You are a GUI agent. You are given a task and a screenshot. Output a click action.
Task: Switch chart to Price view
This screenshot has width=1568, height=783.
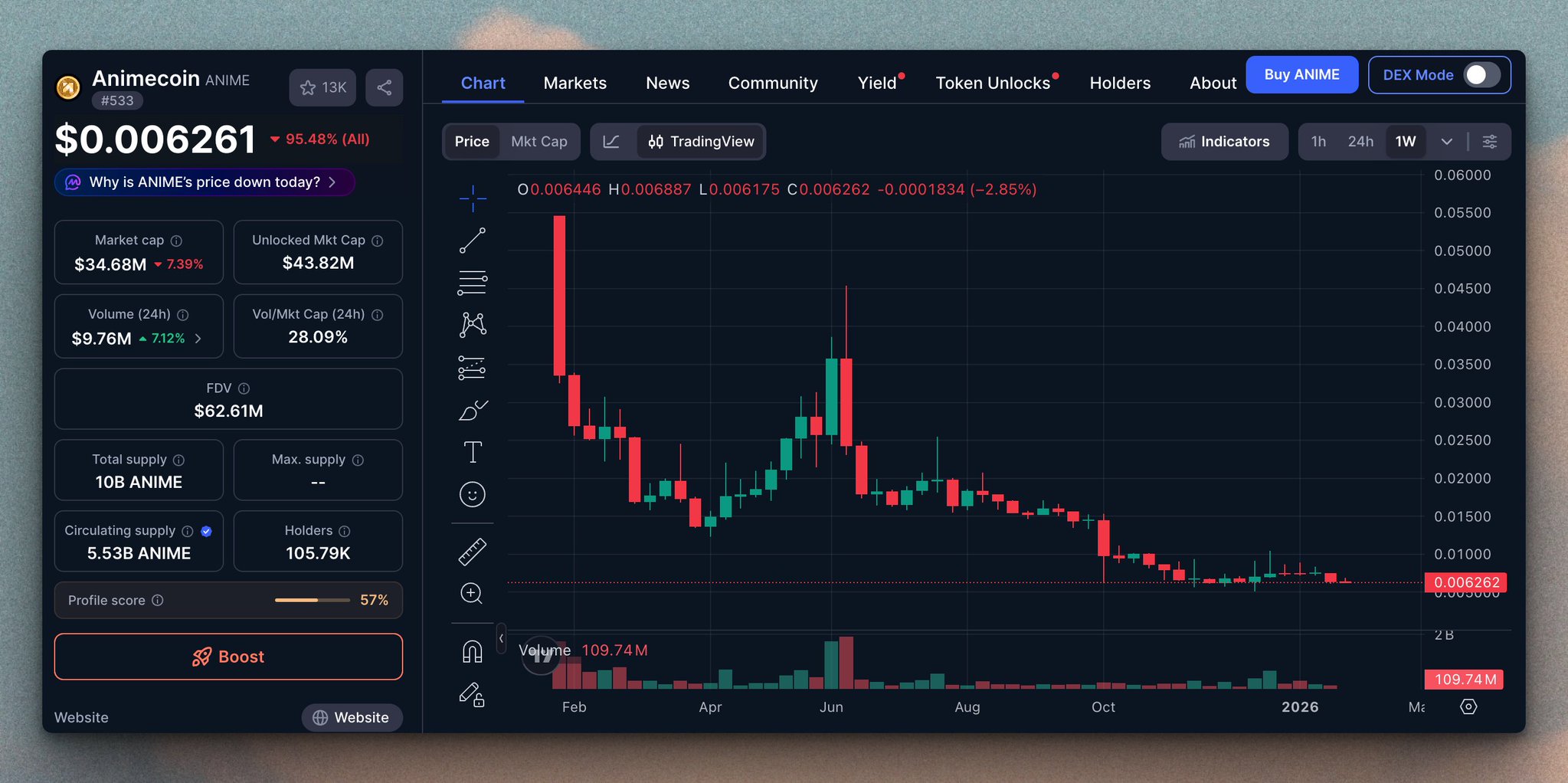472,142
